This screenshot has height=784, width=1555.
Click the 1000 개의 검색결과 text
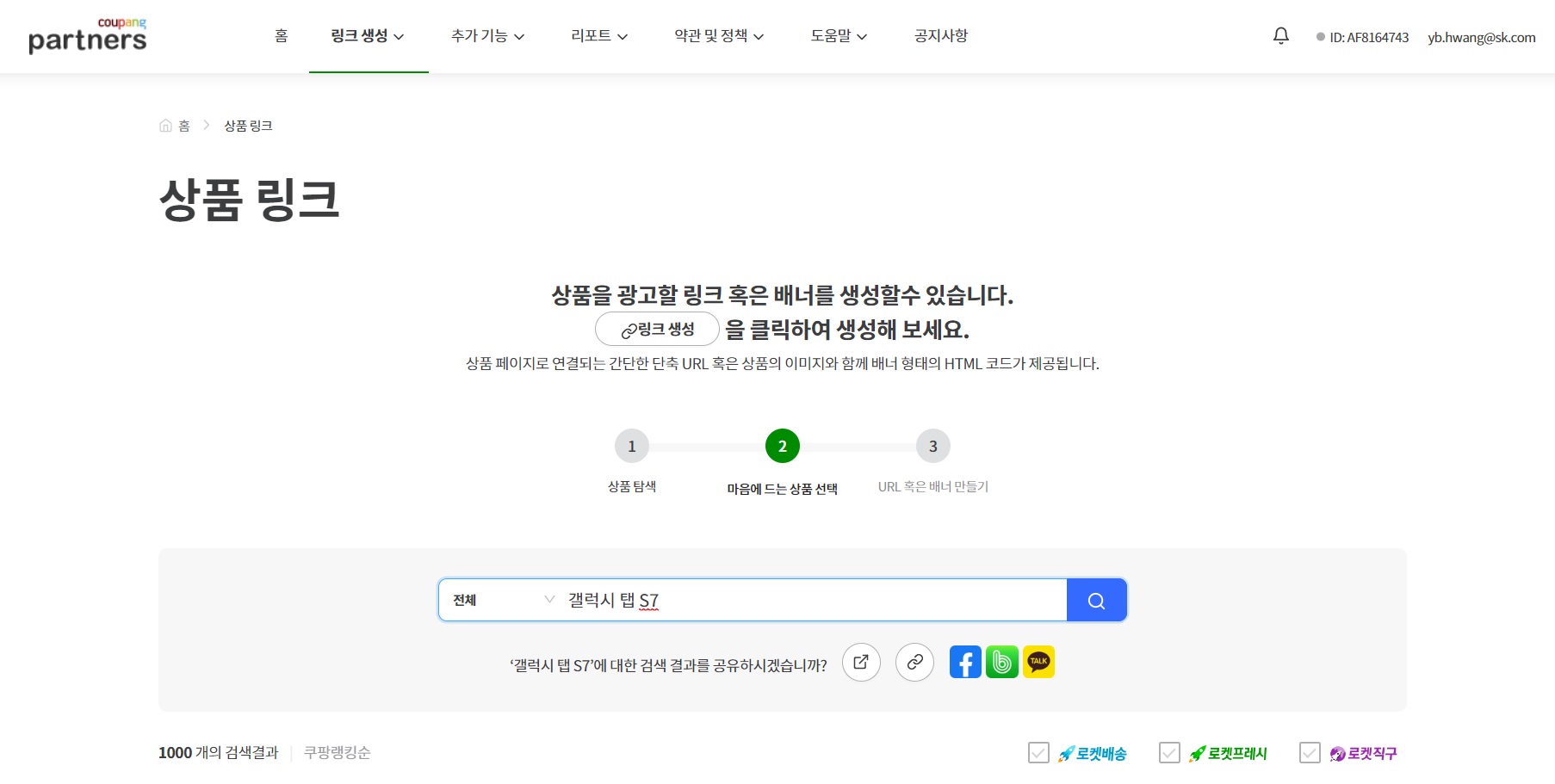pyautogui.click(x=219, y=753)
